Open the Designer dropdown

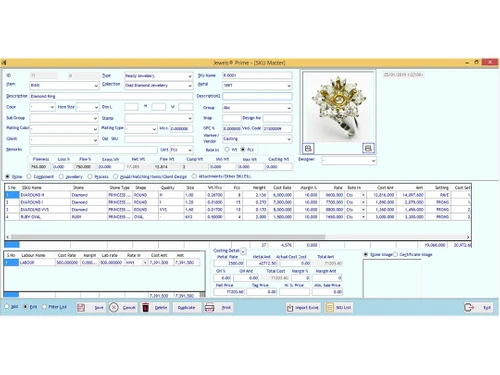373,161
